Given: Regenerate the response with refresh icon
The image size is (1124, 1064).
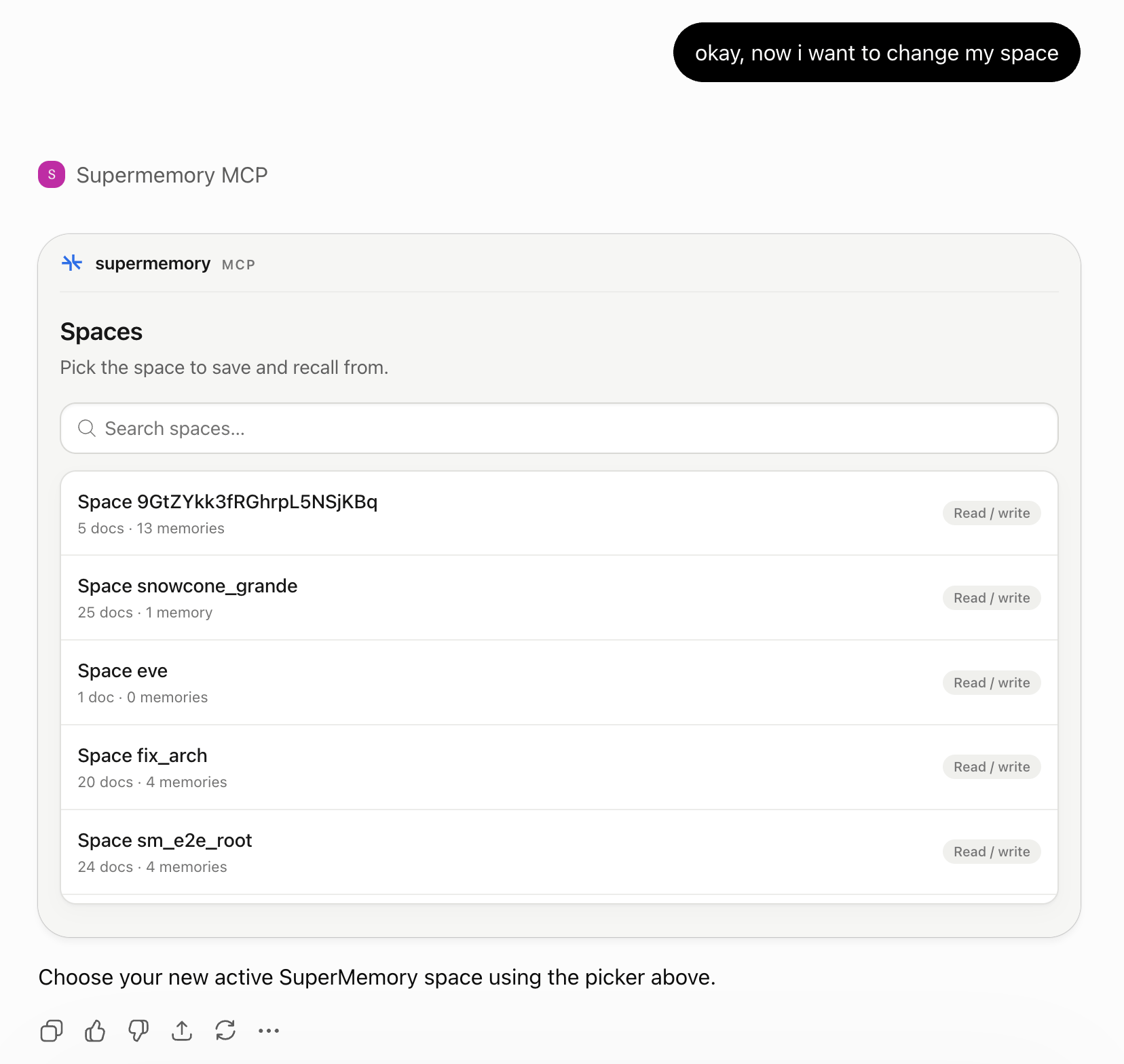Looking at the screenshot, I should [x=225, y=1031].
